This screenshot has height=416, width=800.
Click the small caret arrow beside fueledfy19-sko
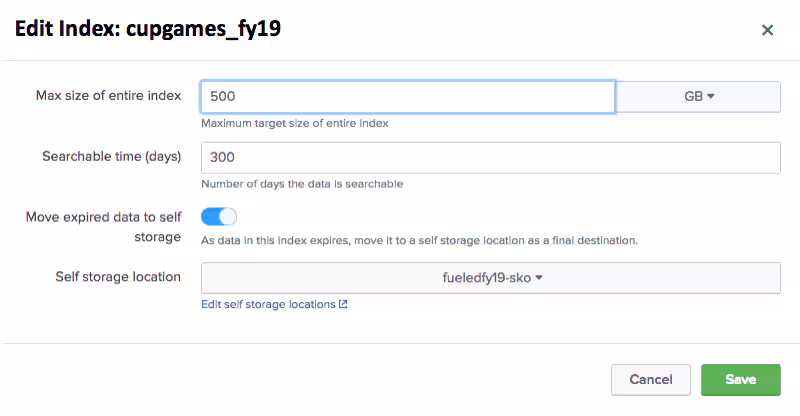(x=538, y=278)
